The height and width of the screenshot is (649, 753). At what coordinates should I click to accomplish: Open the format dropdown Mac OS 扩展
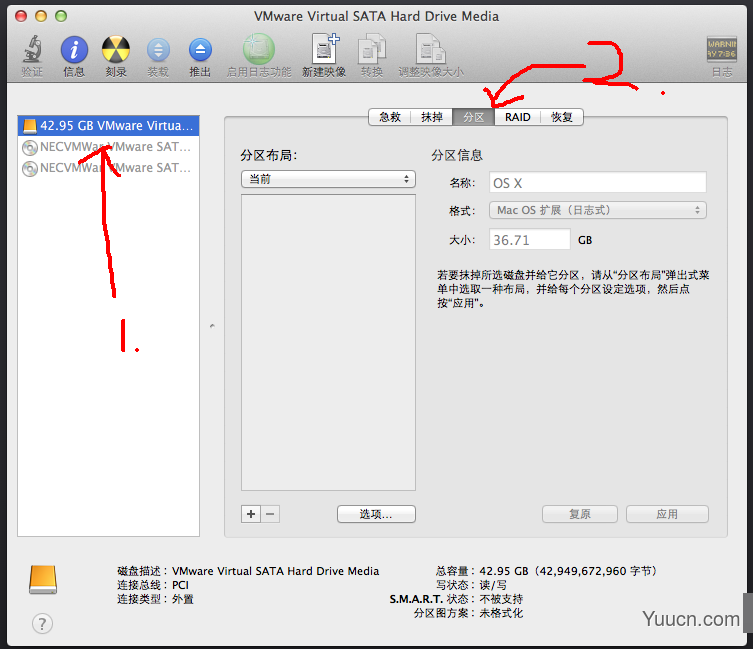tap(597, 210)
